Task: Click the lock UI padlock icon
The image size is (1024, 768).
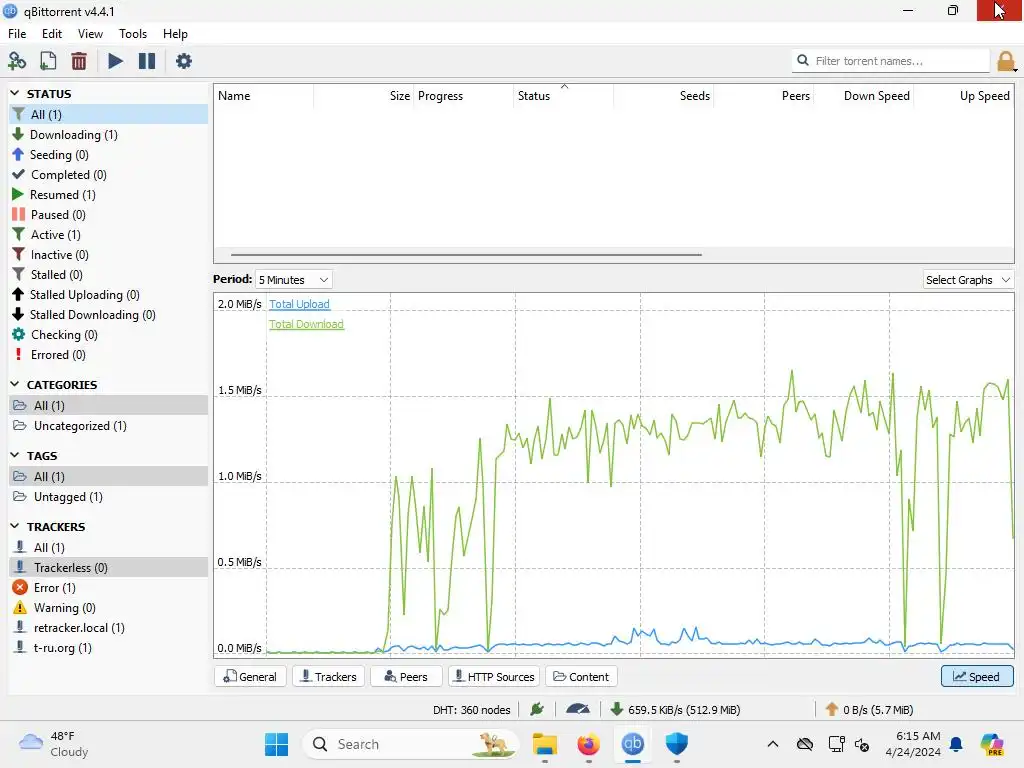Action: pos(1006,61)
